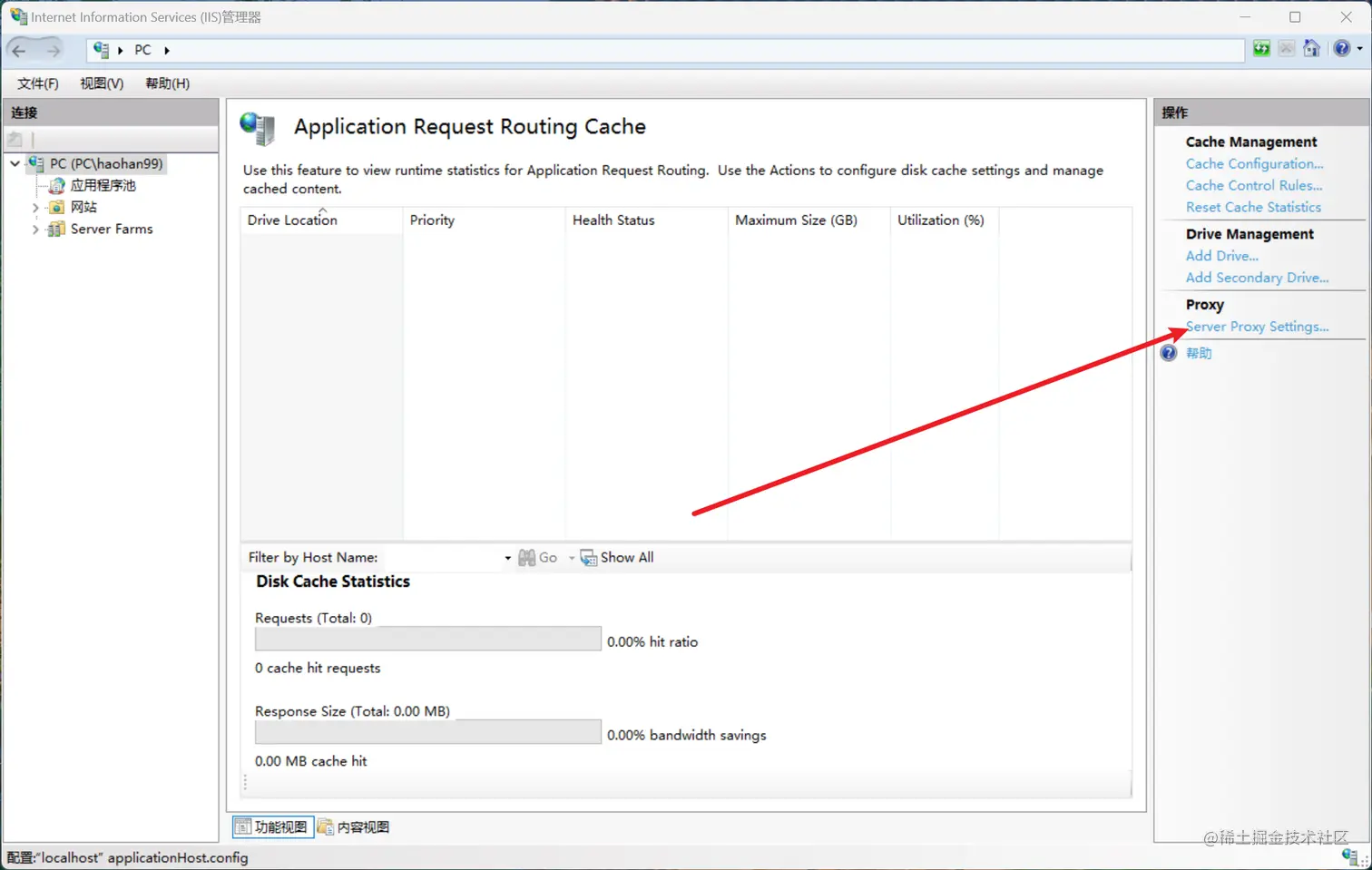Click the binoculars Go button
The width and height of the screenshot is (1372, 870).
[x=537, y=558]
